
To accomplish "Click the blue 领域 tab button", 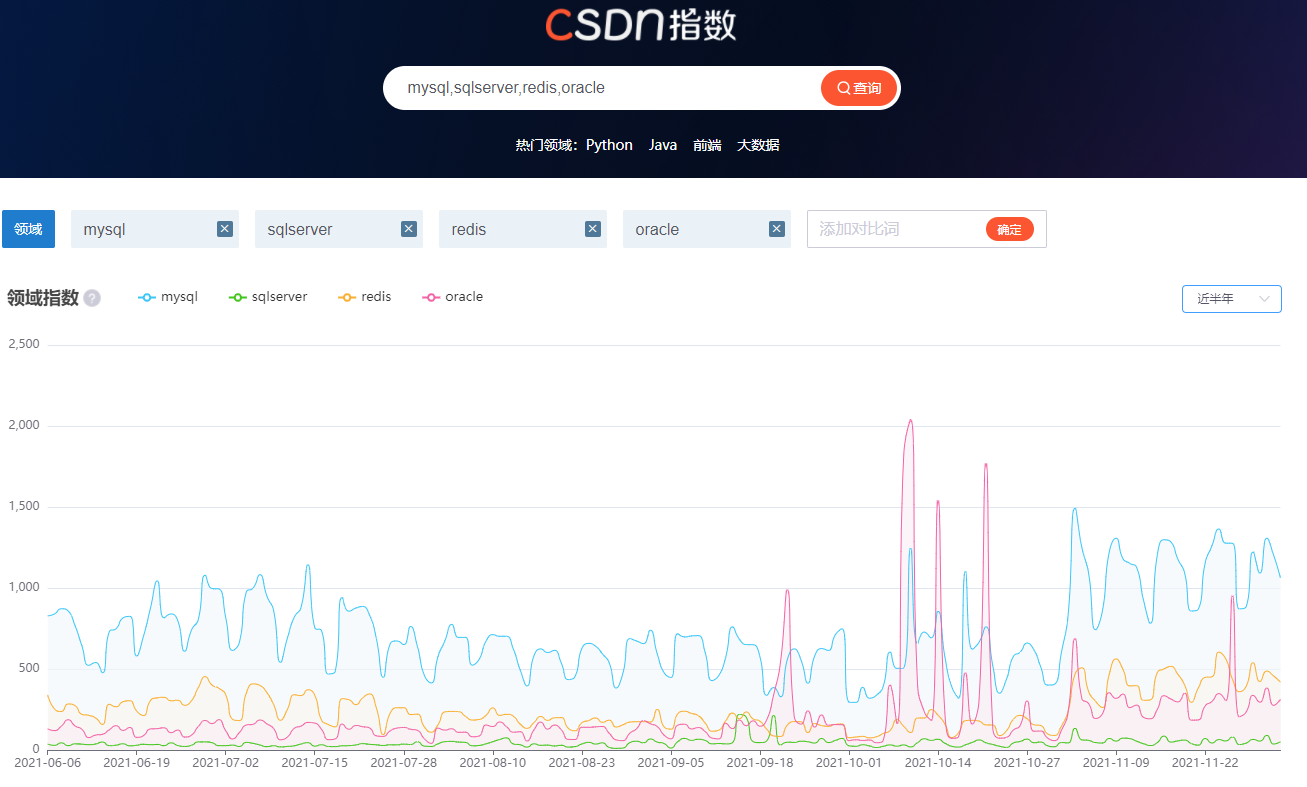I will [28, 229].
